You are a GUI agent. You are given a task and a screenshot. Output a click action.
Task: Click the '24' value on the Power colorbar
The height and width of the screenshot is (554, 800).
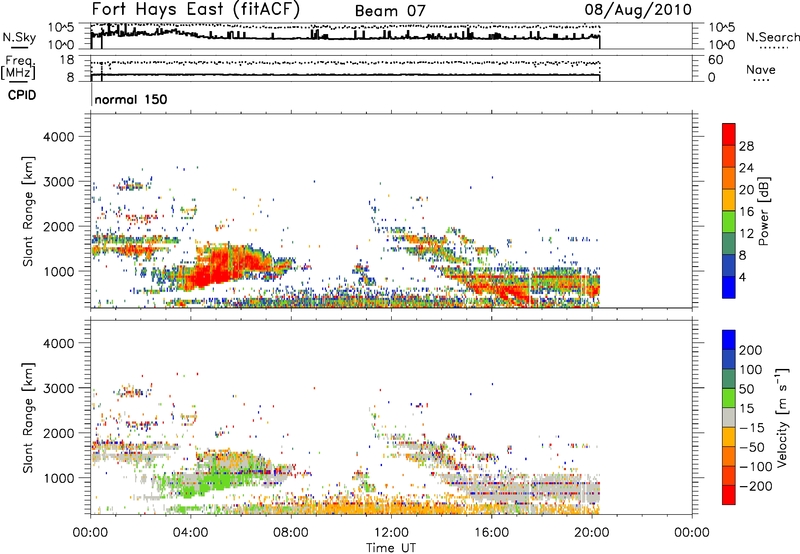746,168
